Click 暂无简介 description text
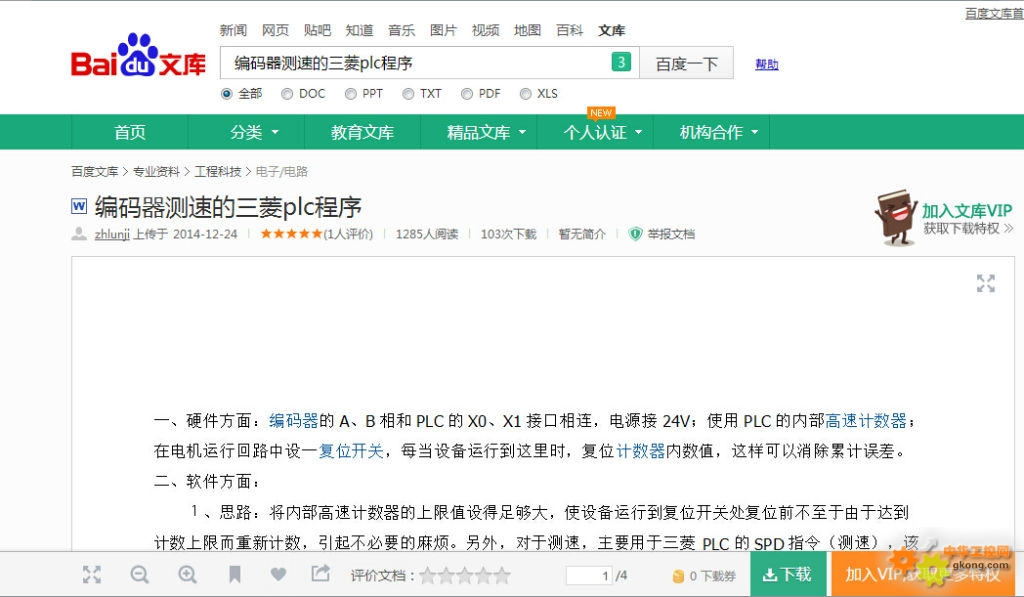Image resolution: width=1024 pixels, height=597 pixels. tap(581, 234)
